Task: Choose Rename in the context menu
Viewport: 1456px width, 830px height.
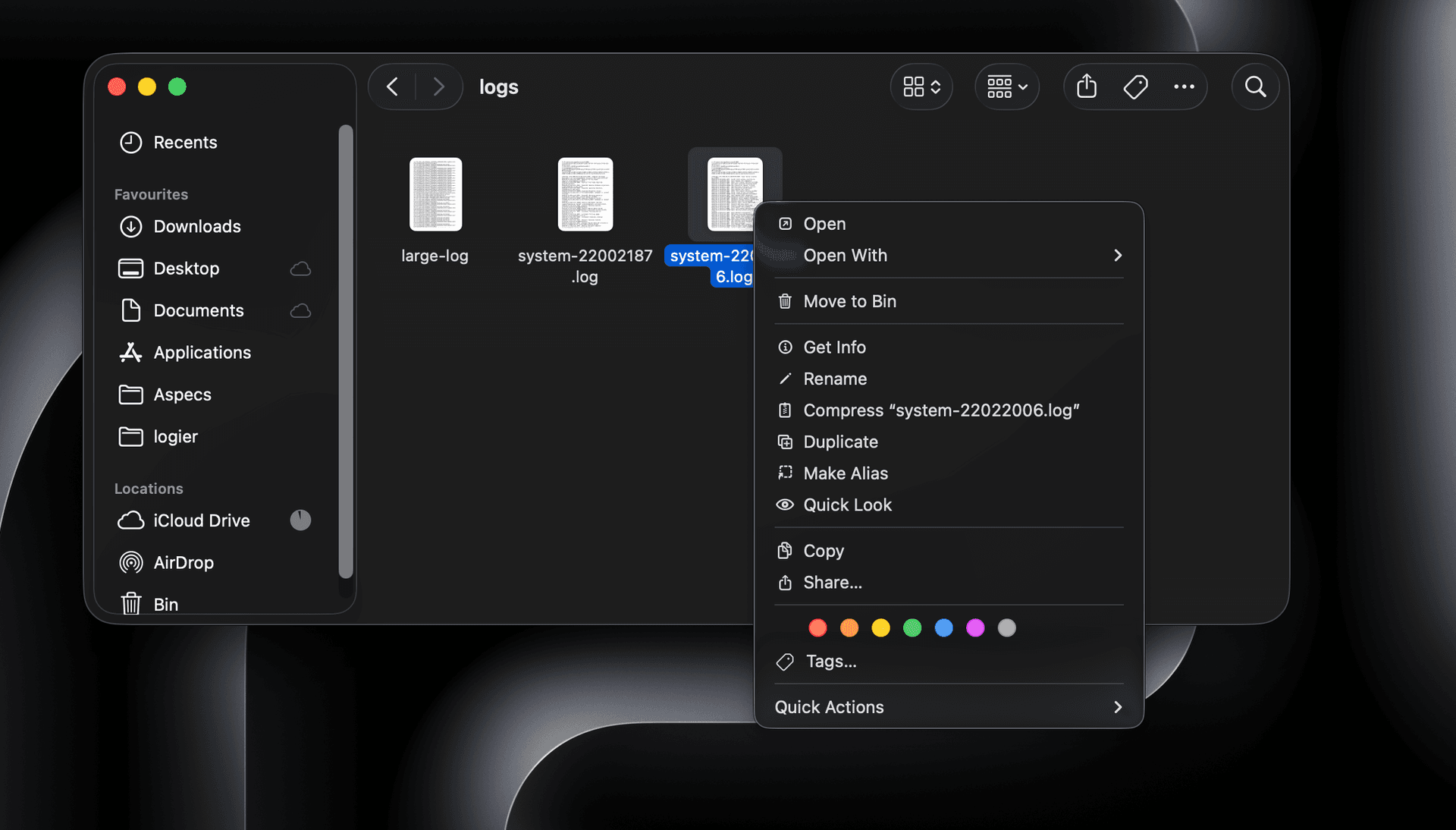Action: point(949,379)
